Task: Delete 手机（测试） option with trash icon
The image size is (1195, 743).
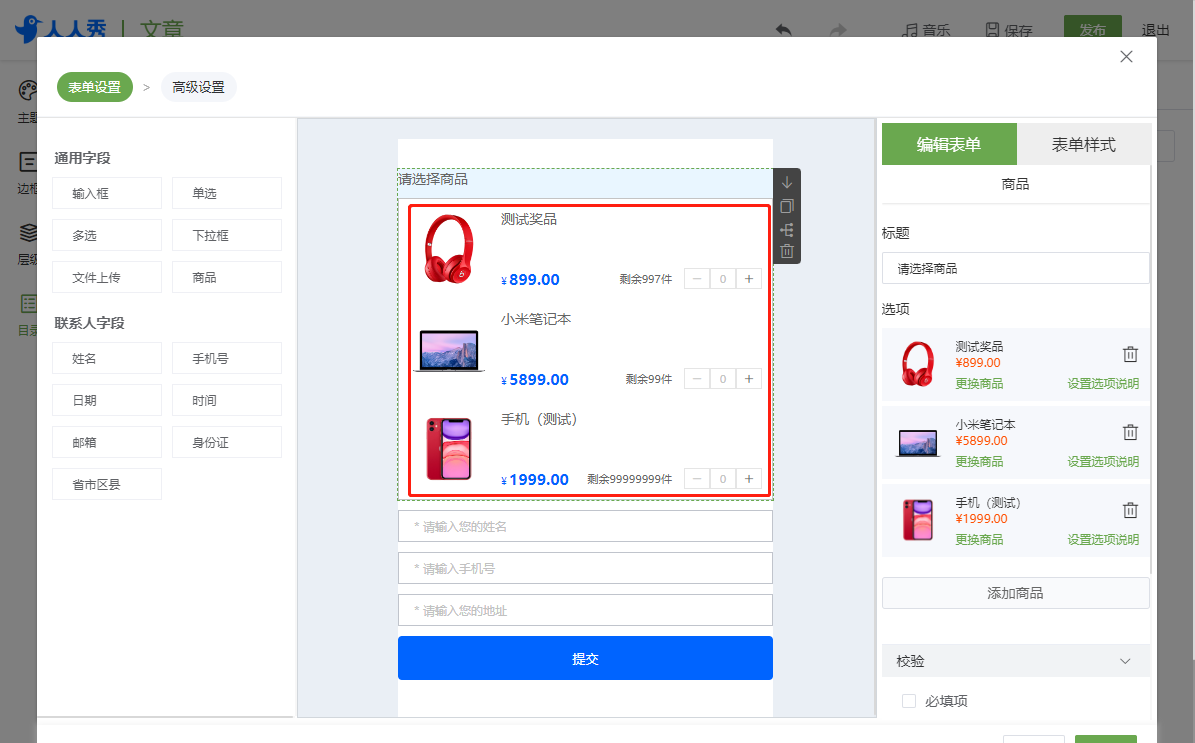Action: [x=1130, y=510]
